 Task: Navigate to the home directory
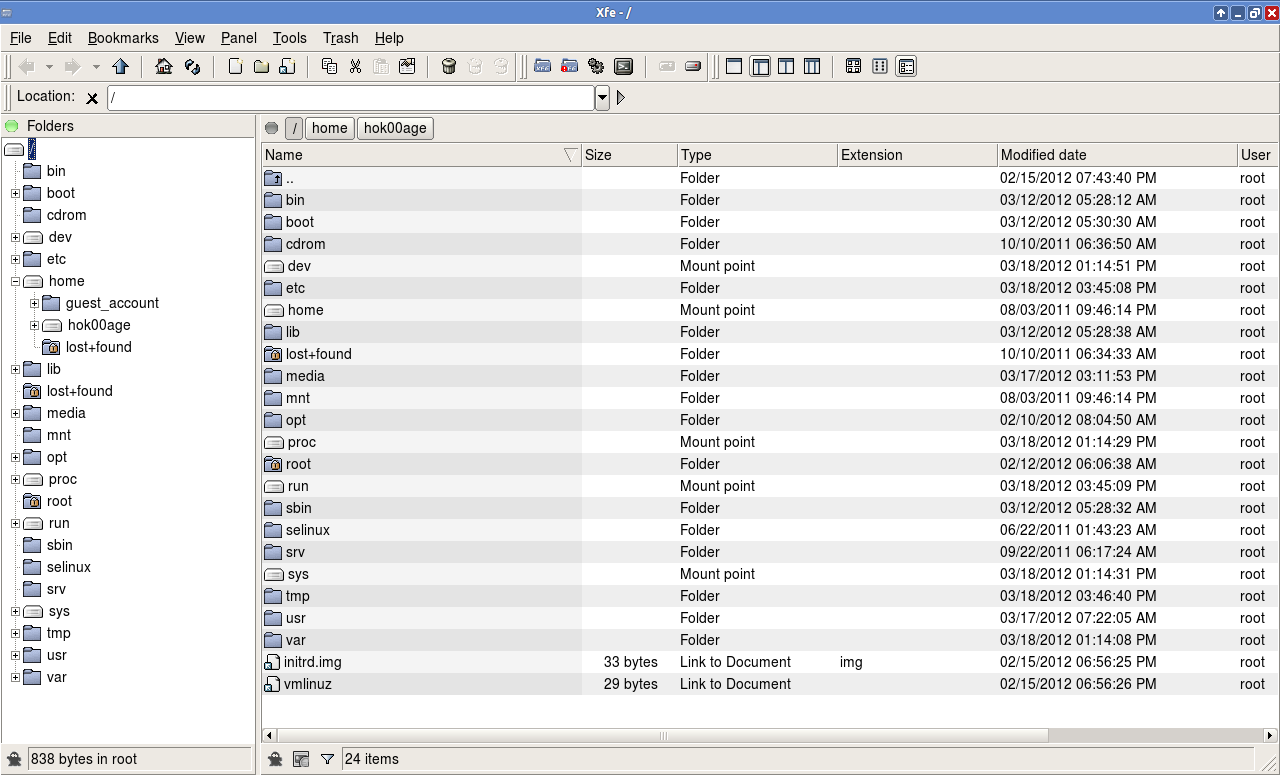coord(161,66)
